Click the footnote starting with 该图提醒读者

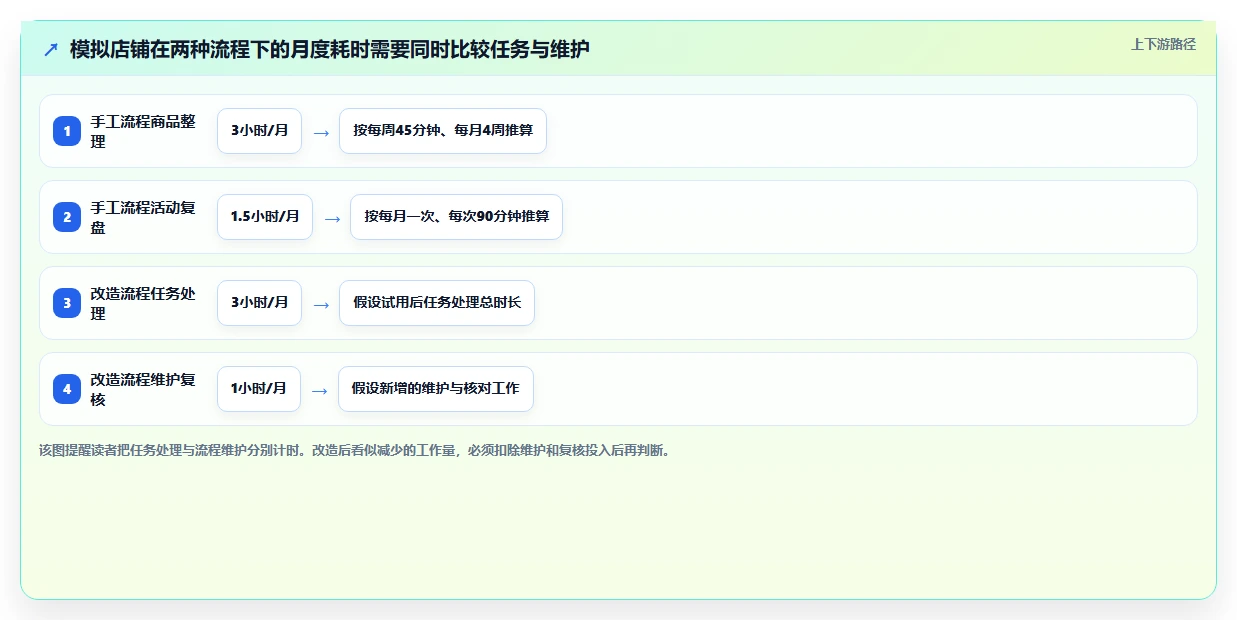click(354, 450)
